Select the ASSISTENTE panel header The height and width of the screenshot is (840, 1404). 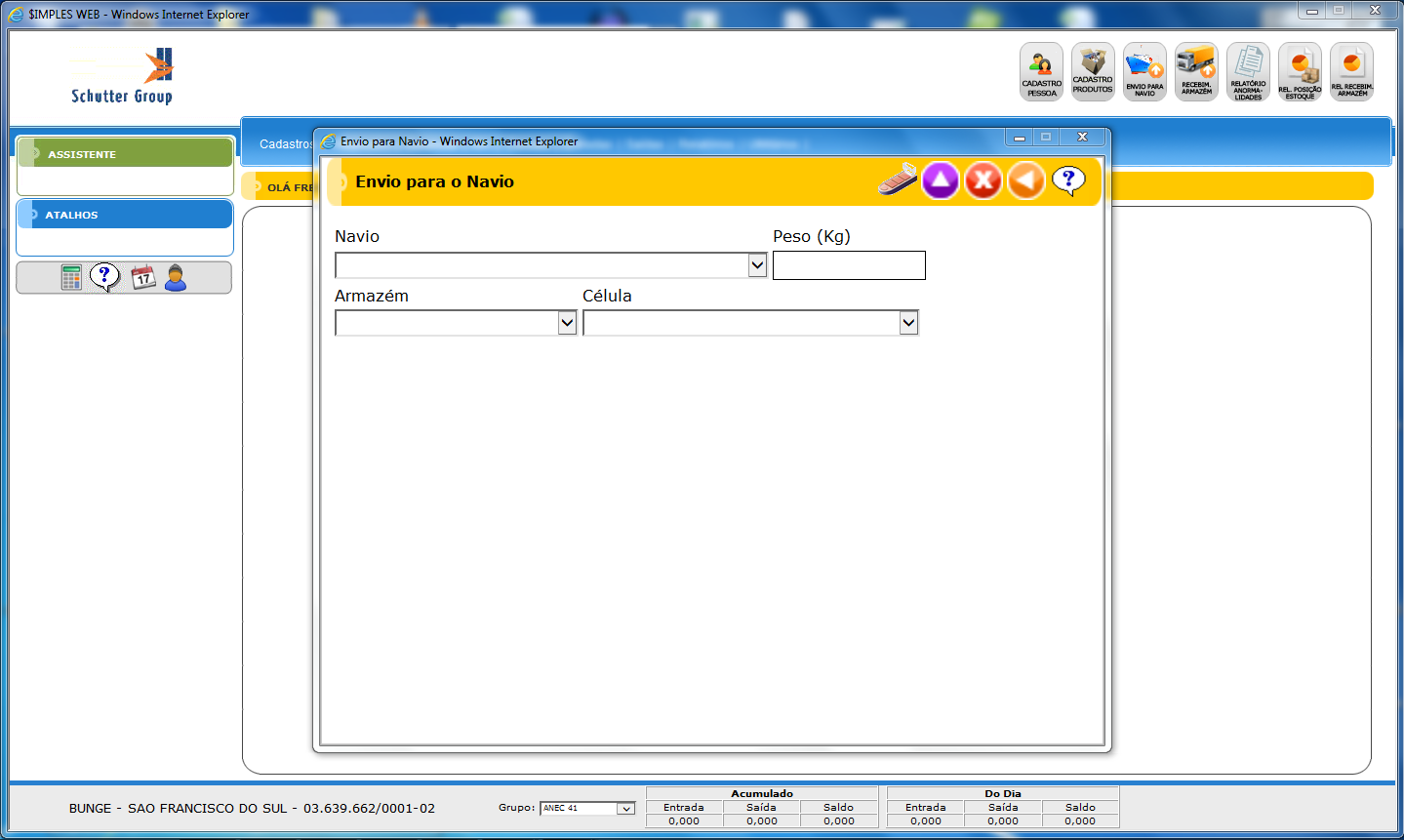pos(125,153)
